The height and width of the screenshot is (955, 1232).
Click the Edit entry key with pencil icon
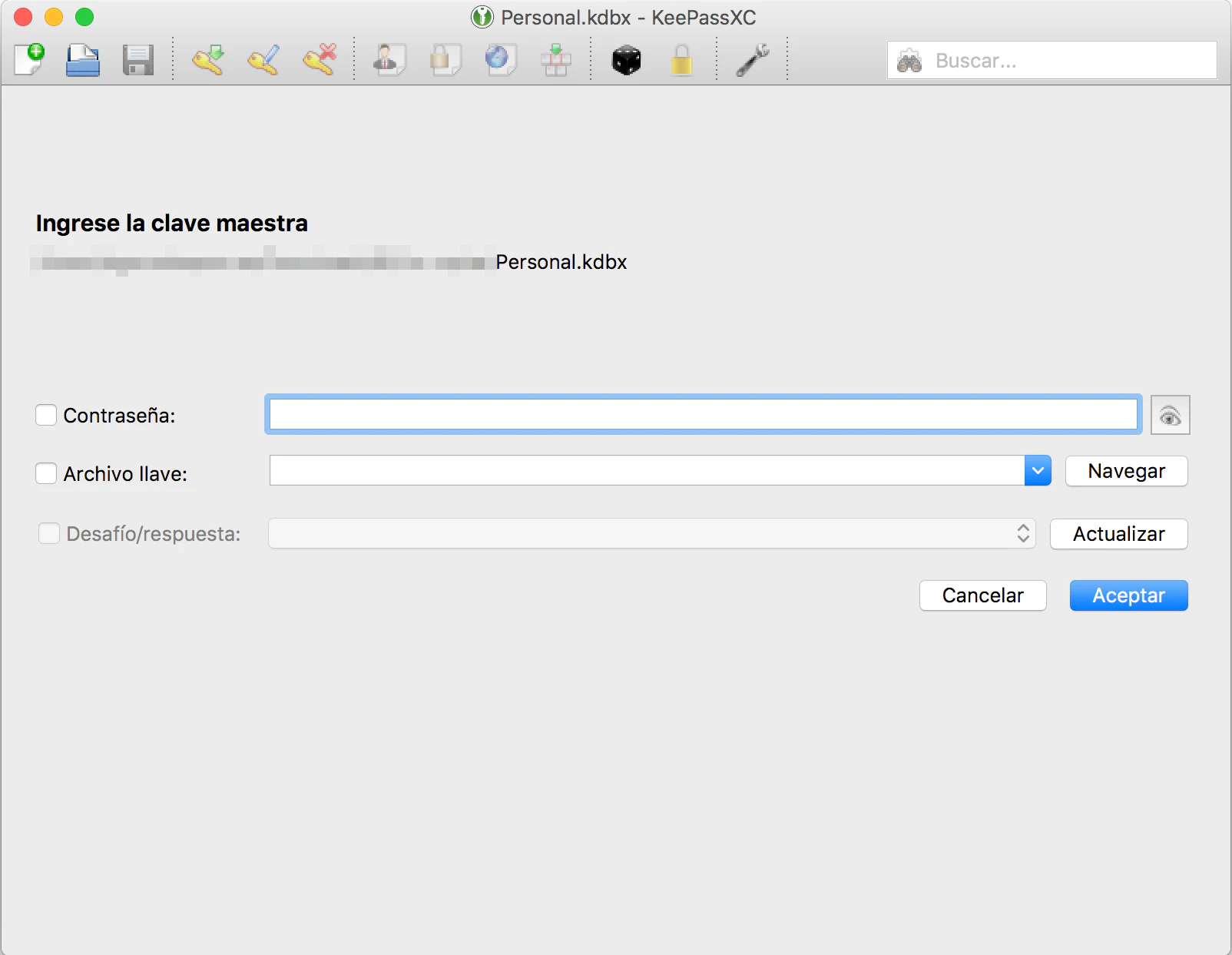pos(263,60)
